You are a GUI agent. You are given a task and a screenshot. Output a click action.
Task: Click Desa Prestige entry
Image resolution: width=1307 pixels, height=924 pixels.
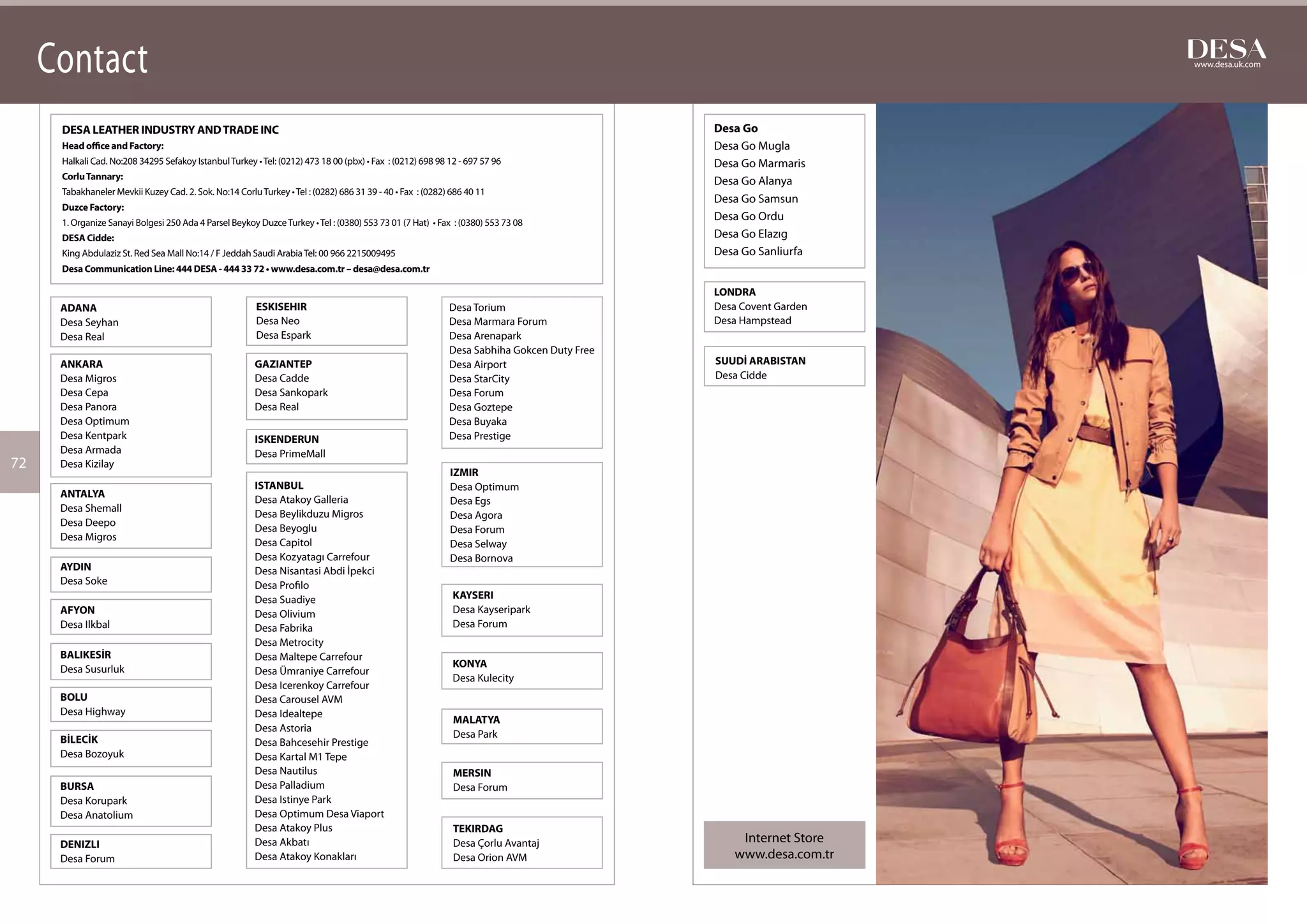point(480,436)
